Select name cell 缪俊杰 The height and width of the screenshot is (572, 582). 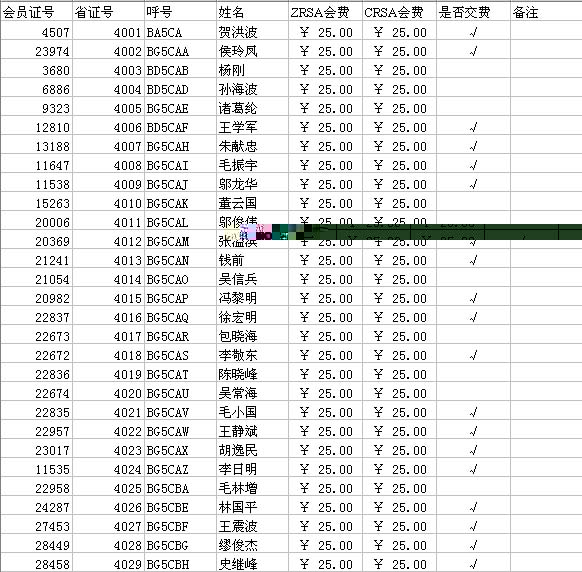pyautogui.click(x=252, y=543)
